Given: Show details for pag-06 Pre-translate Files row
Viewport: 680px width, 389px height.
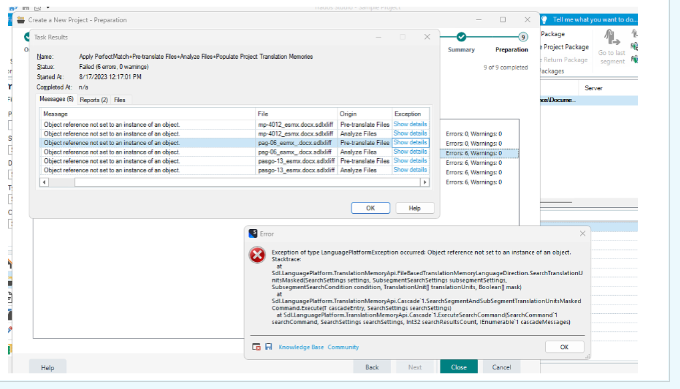Looking at the screenshot, I should pyautogui.click(x=410, y=142).
